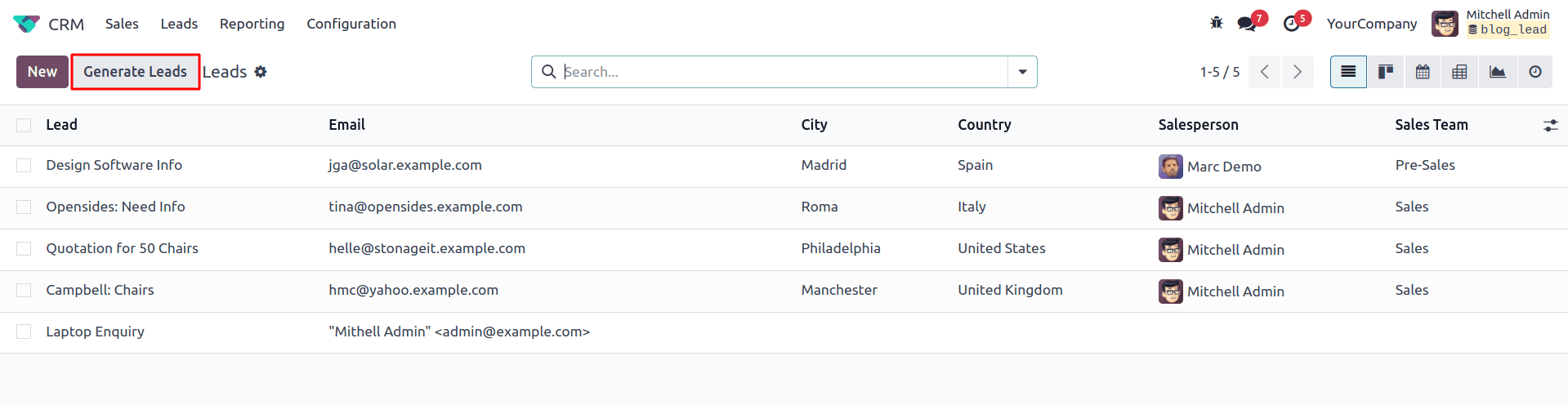The height and width of the screenshot is (405, 1568).
Task: Open the debug bug icon menu
Action: pyautogui.click(x=1217, y=23)
